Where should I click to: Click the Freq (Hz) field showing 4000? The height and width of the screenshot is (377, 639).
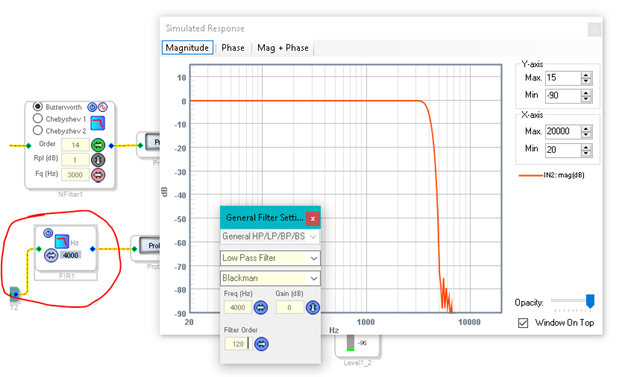238,307
